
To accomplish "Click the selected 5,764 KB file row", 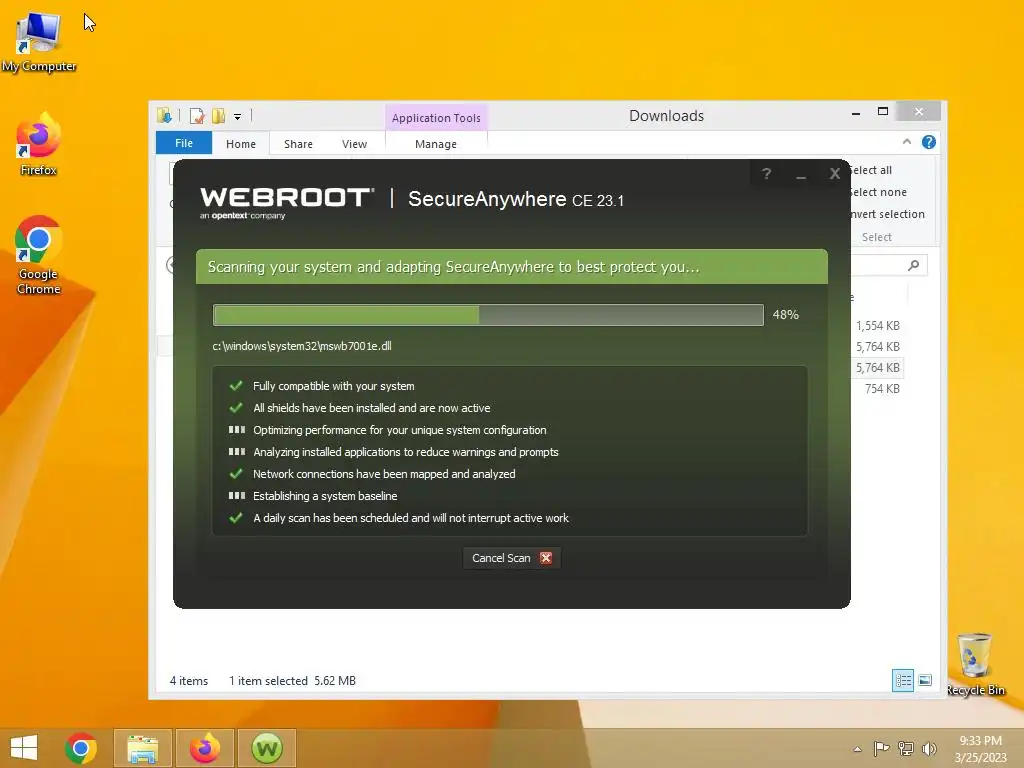I will pos(878,368).
